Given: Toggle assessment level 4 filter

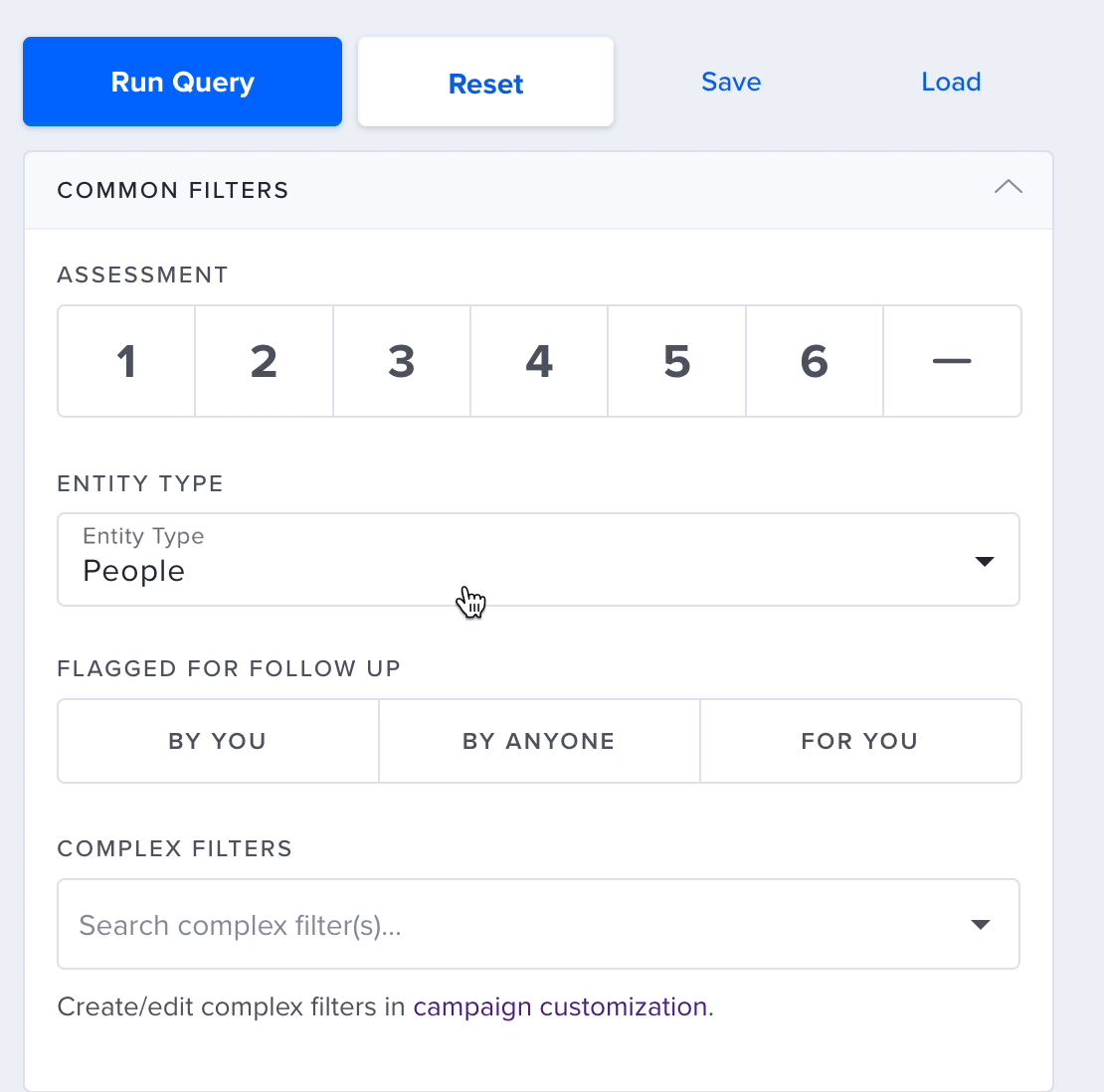Looking at the screenshot, I should 539,361.
